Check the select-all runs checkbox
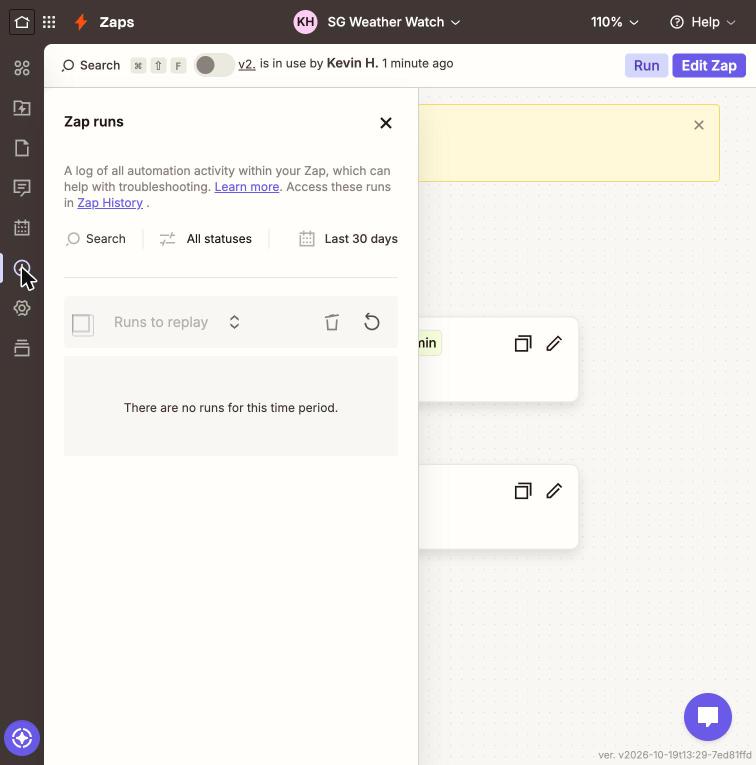The height and width of the screenshot is (765, 756). (82, 324)
